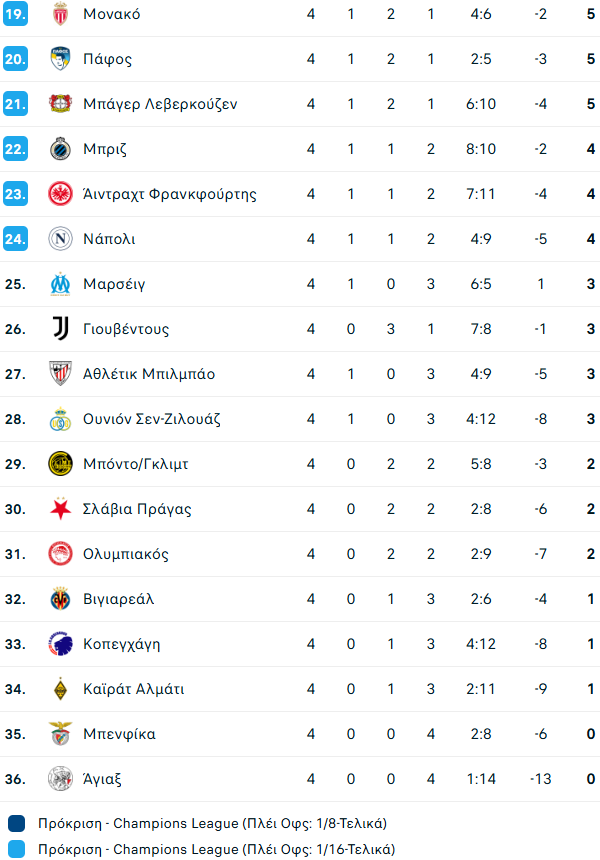Image resolution: width=600 pixels, height=860 pixels.
Task: Open the Bayer Leverkusen crest icon
Action: (61, 104)
